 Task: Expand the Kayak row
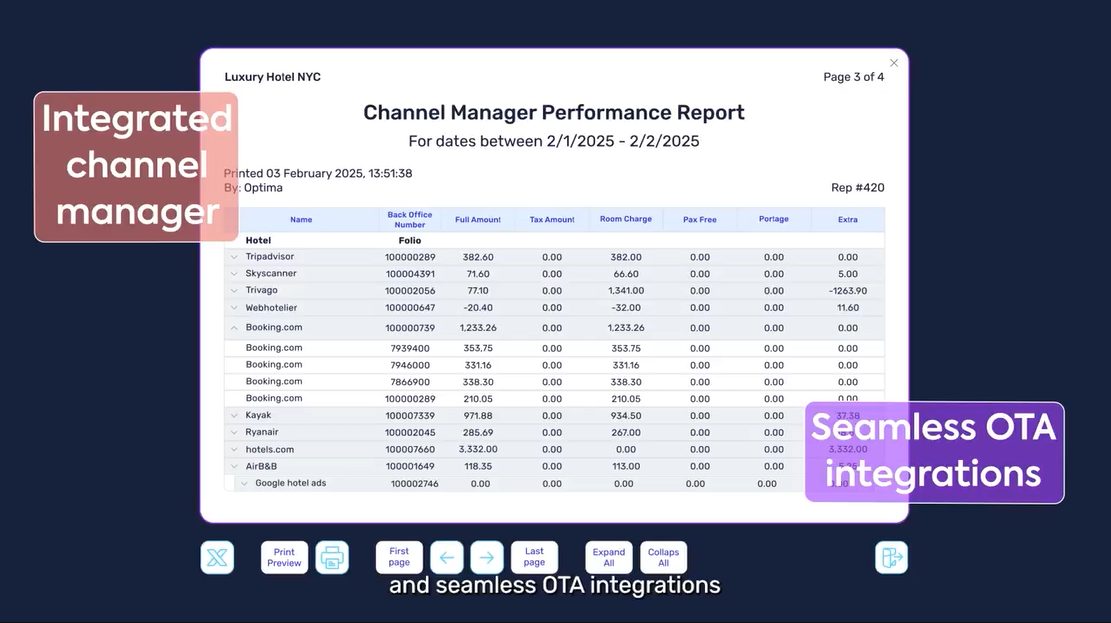coord(234,415)
